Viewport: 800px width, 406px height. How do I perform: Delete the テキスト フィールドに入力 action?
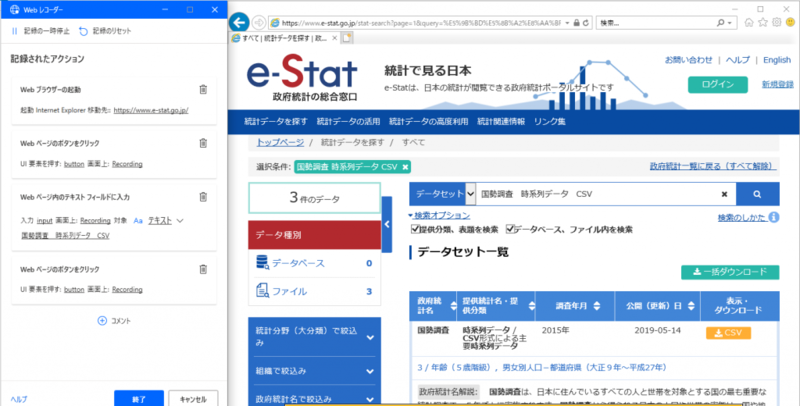203,197
